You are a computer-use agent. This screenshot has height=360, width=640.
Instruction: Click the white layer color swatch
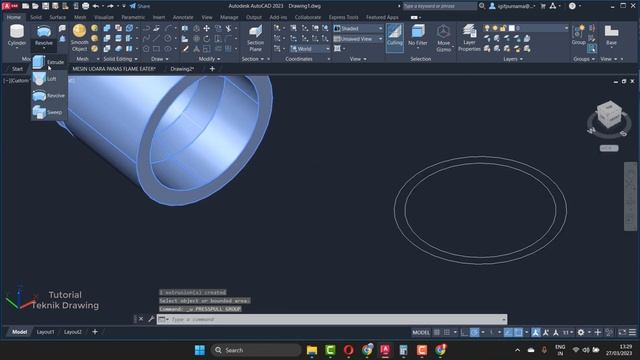[x=511, y=28]
